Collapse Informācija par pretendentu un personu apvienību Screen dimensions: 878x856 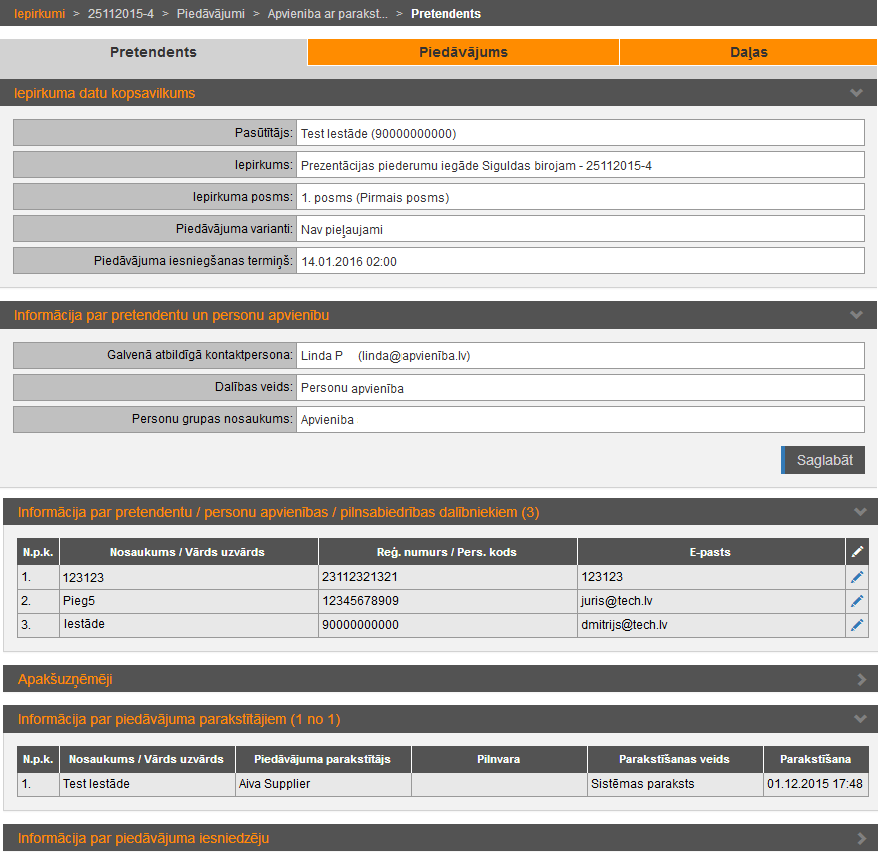856,315
